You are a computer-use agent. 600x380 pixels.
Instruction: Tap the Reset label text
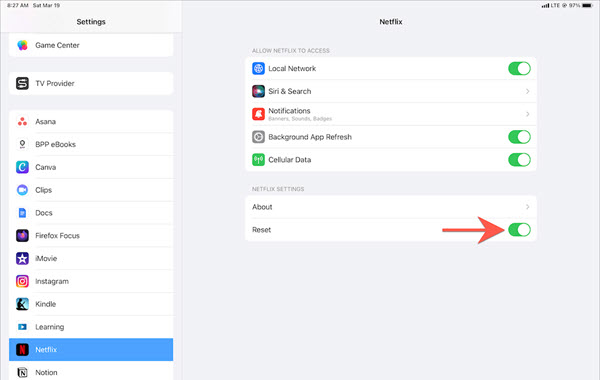coord(261,230)
